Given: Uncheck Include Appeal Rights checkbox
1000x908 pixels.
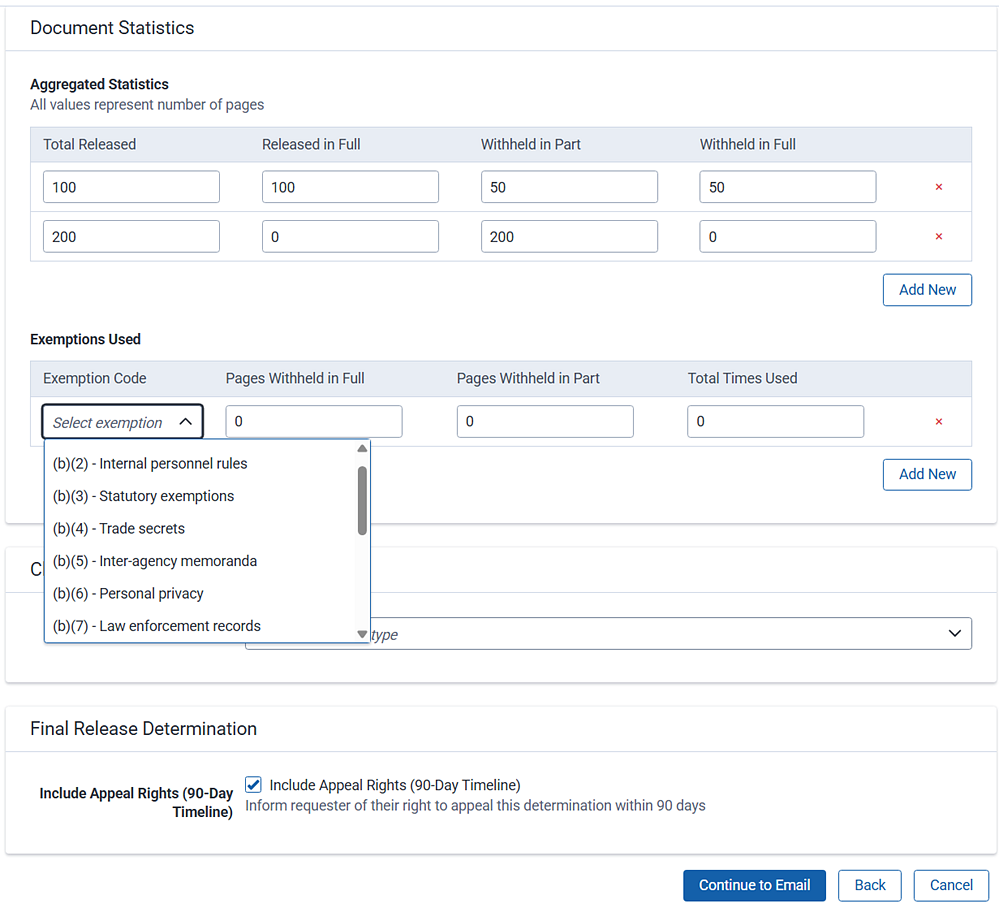Looking at the screenshot, I should point(253,785).
